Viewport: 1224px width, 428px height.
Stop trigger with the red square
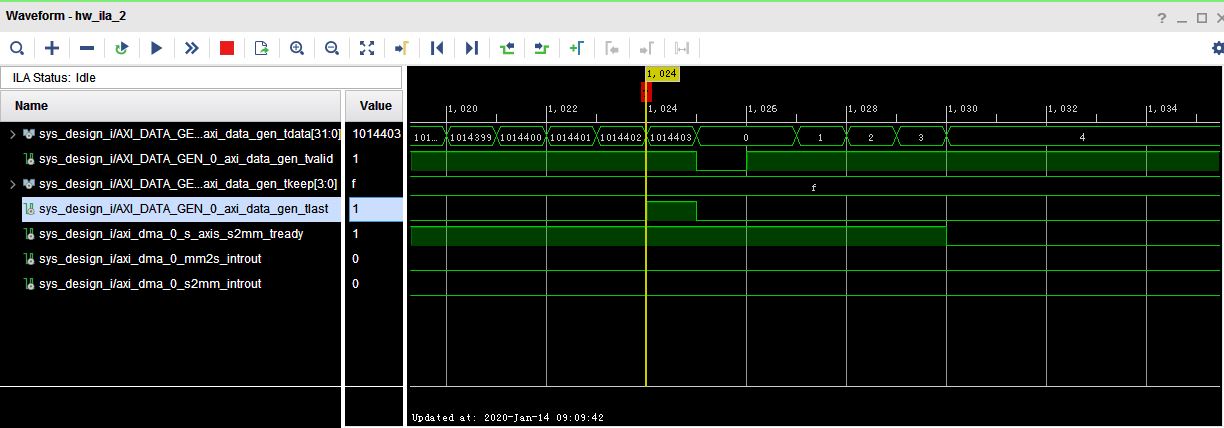[x=227, y=47]
